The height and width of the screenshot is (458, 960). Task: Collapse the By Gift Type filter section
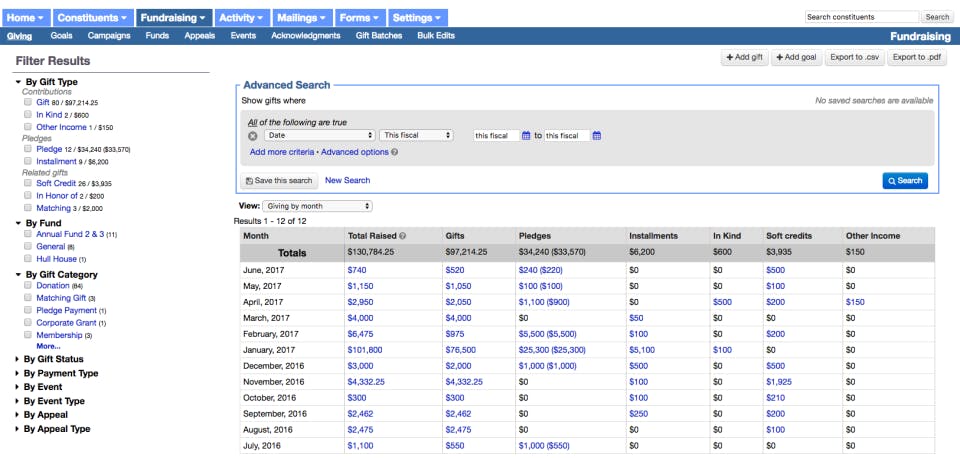pos(50,82)
